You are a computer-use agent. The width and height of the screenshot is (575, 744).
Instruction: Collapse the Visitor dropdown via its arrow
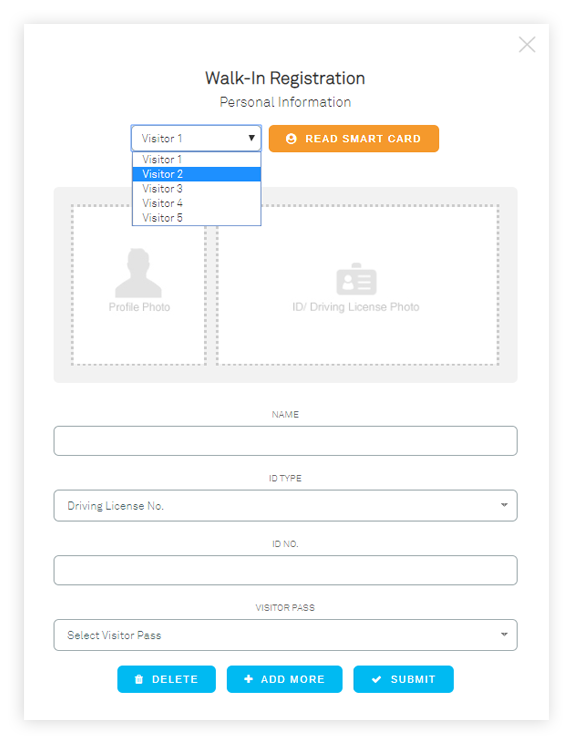[251, 138]
